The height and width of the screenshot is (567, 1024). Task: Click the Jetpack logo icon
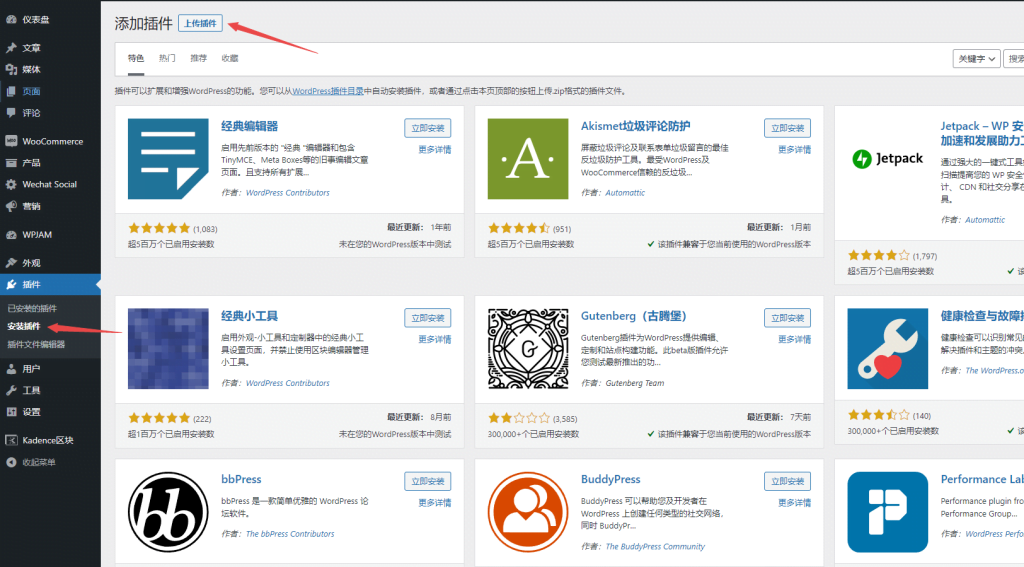tap(888, 158)
